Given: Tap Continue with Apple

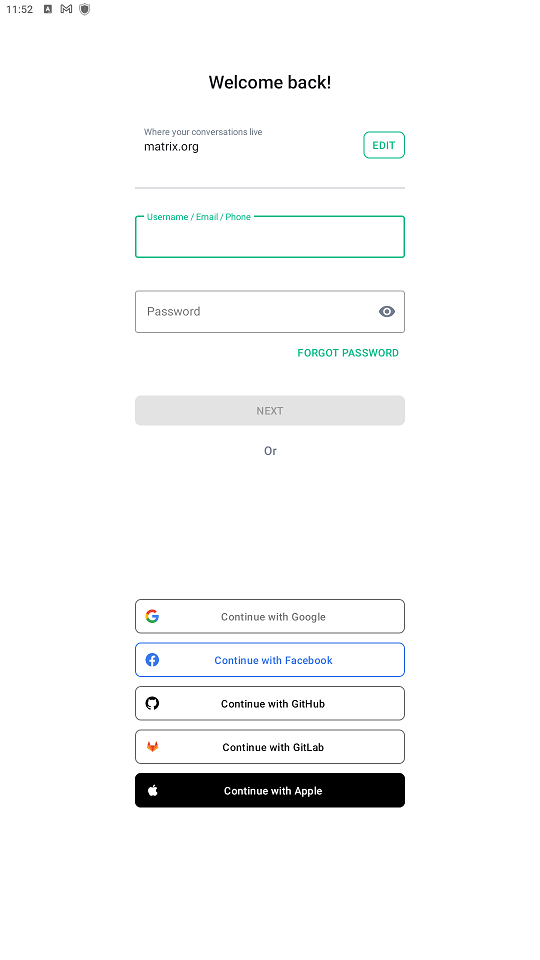Looking at the screenshot, I should pyautogui.click(x=270, y=790).
